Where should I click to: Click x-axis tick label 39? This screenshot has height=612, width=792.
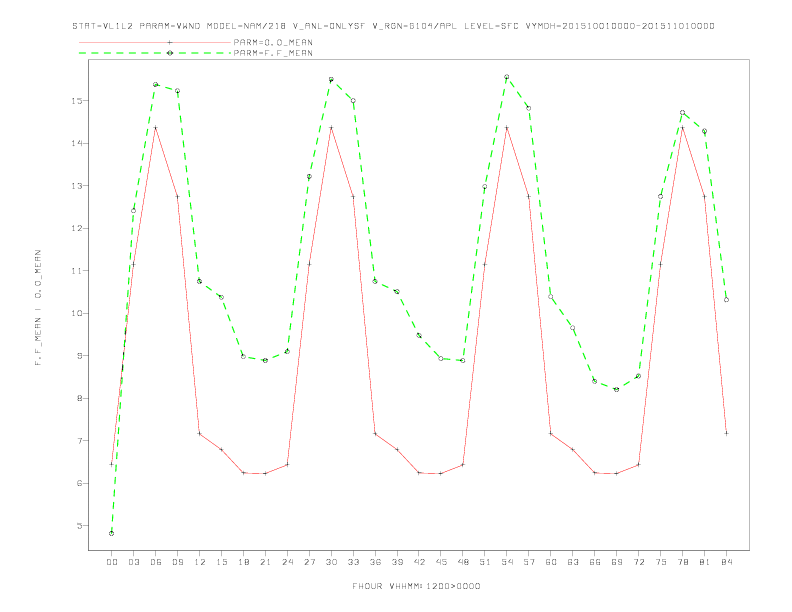pyautogui.click(x=397, y=562)
